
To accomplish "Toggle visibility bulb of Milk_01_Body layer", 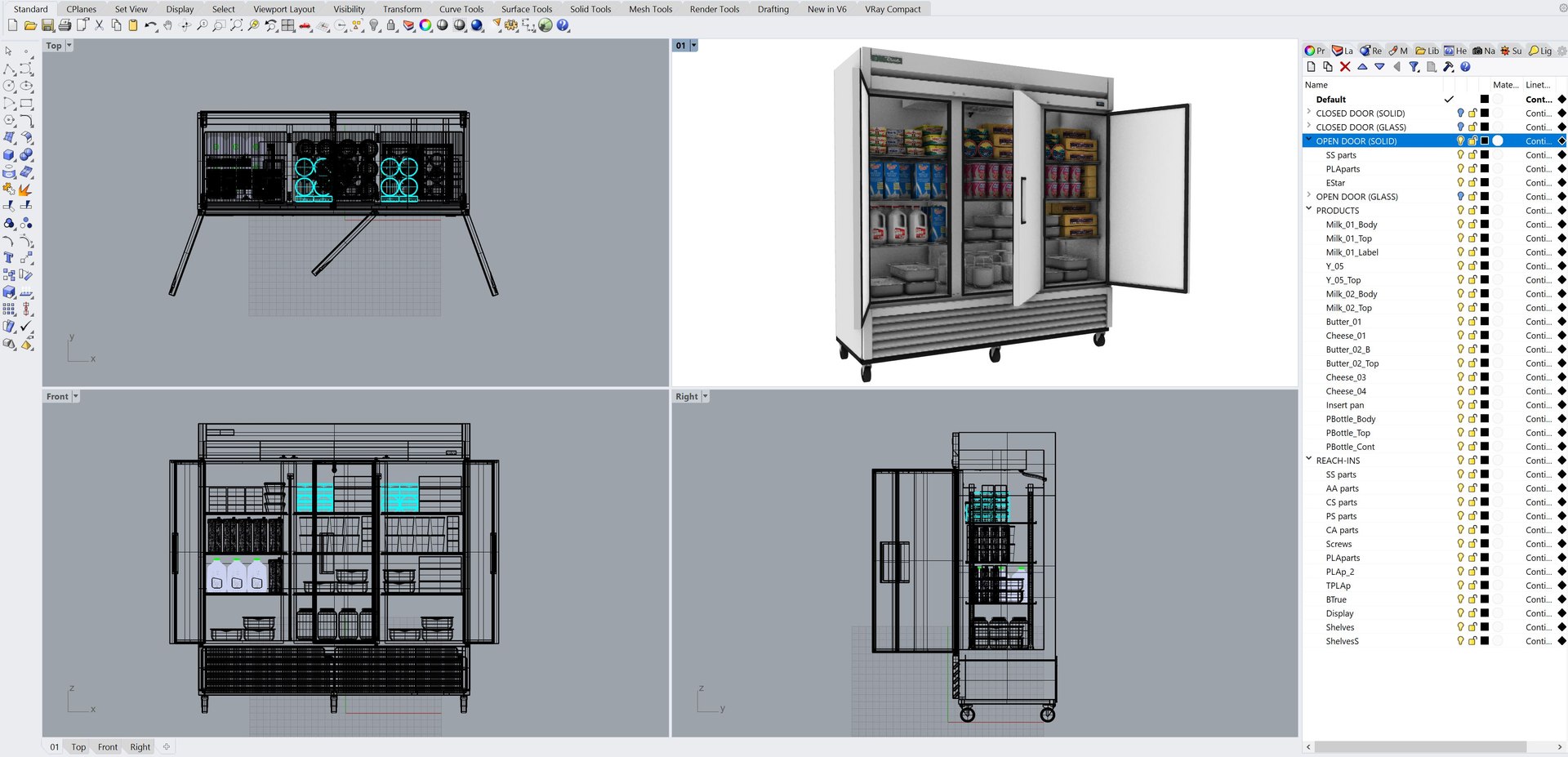I will (x=1461, y=225).
